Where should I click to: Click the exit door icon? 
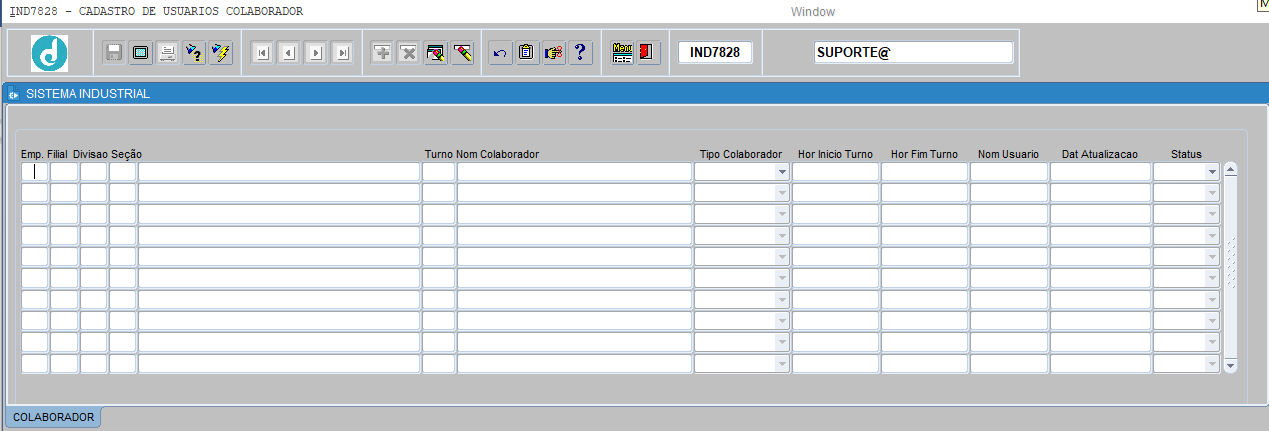pos(649,53)
